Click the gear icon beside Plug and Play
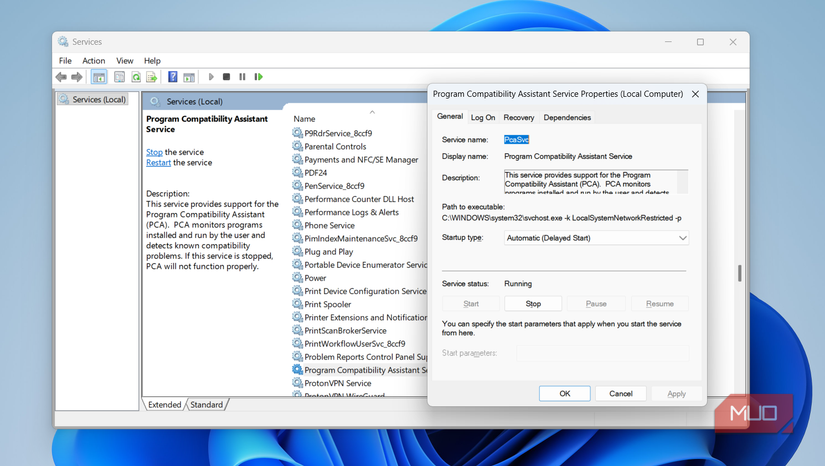 click(x=297, y=251)
